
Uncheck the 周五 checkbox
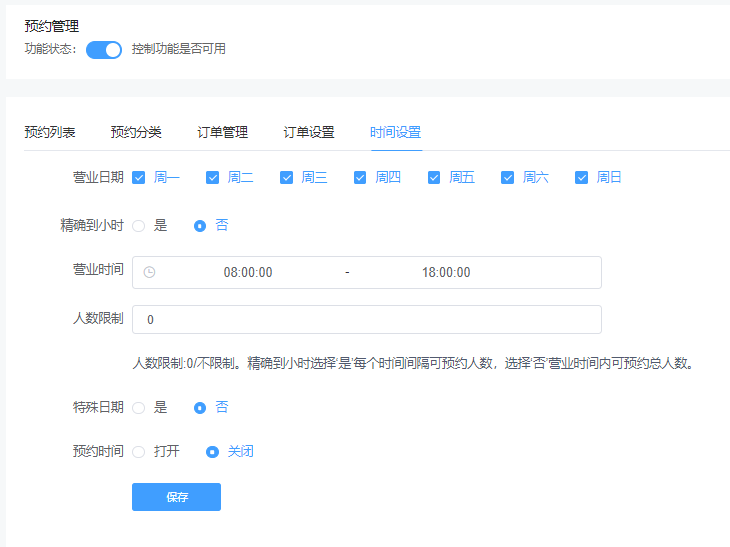(x=434, y=178)
